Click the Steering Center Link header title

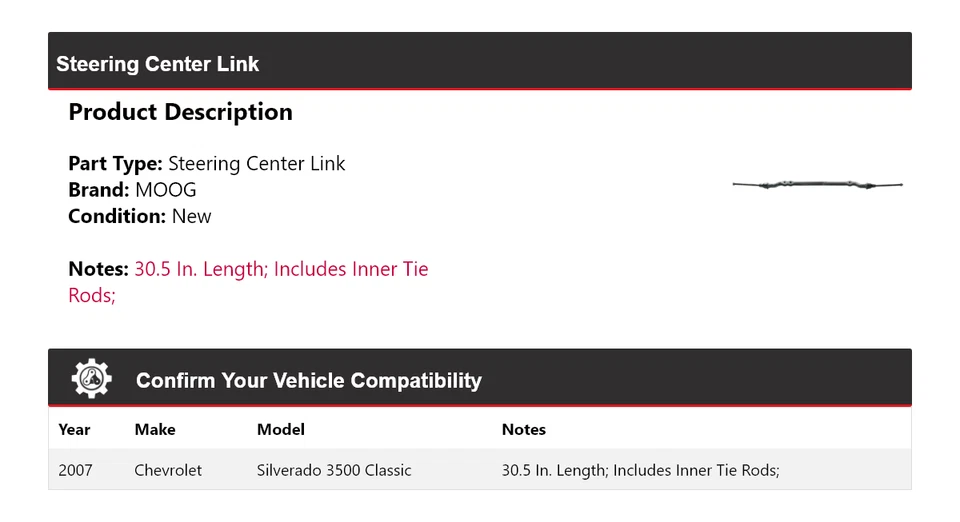pyautogui.click(x=157, y=64)
